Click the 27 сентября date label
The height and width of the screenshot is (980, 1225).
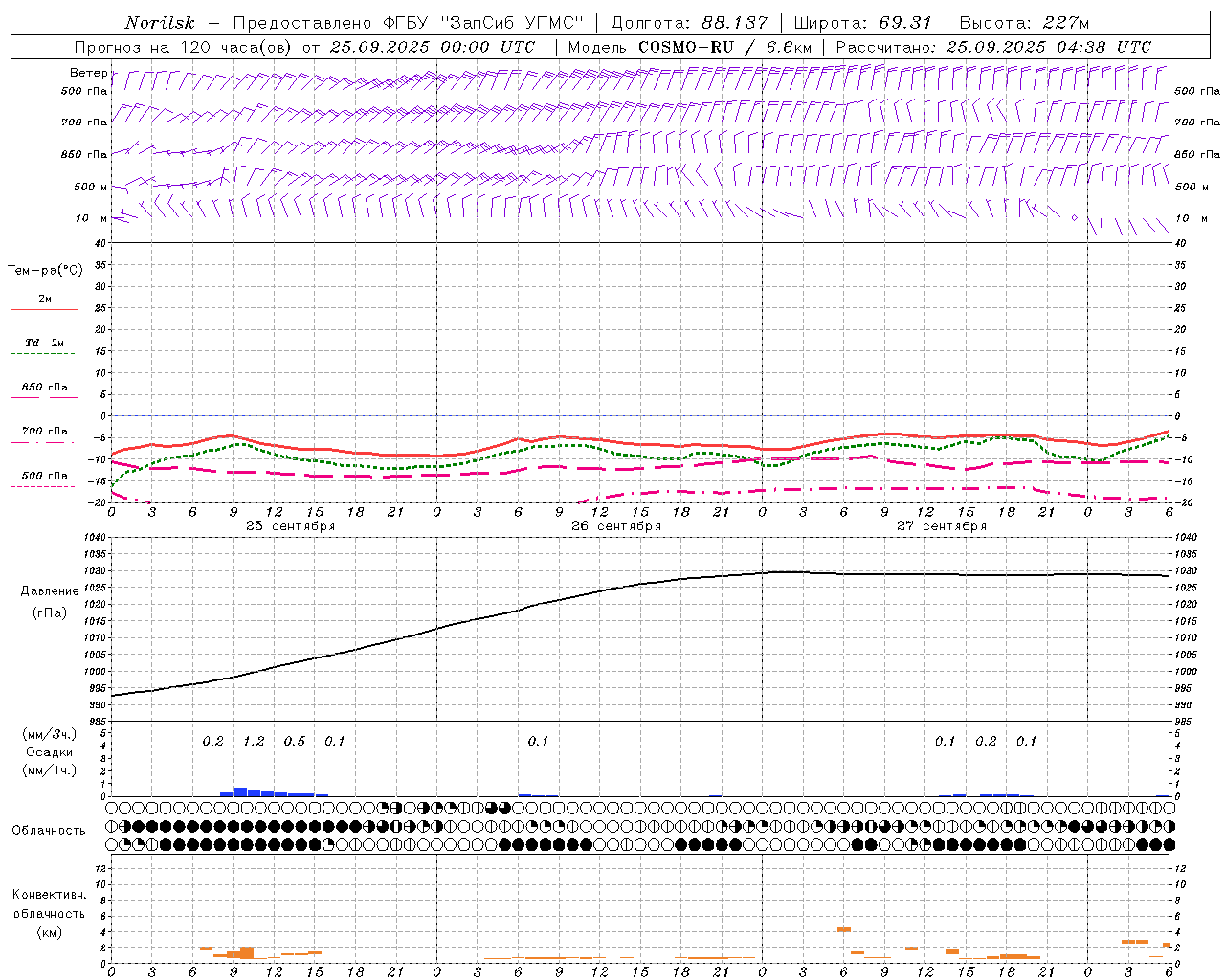942,526
